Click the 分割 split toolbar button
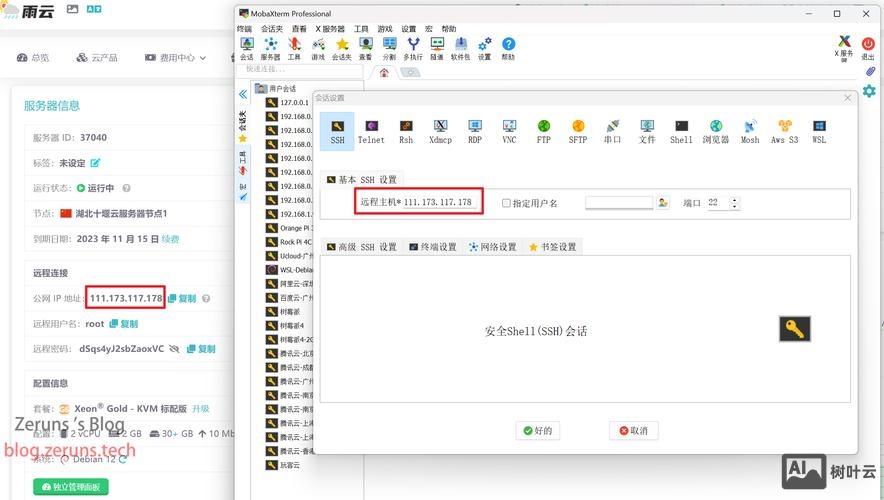Image resolution: width=884 pixels, height=500 pixels. click(x=389, y=48)
